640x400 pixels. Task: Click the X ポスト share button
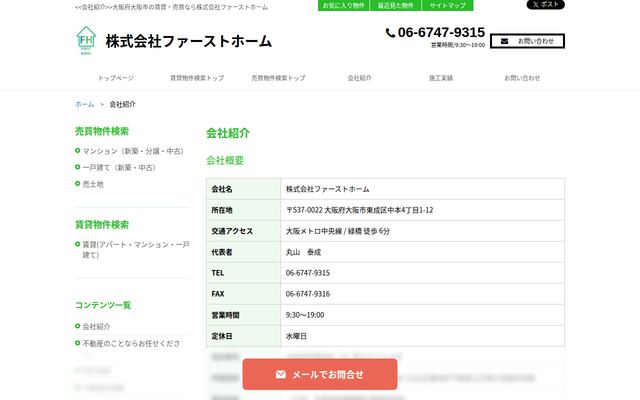click(x=545, y=4)
